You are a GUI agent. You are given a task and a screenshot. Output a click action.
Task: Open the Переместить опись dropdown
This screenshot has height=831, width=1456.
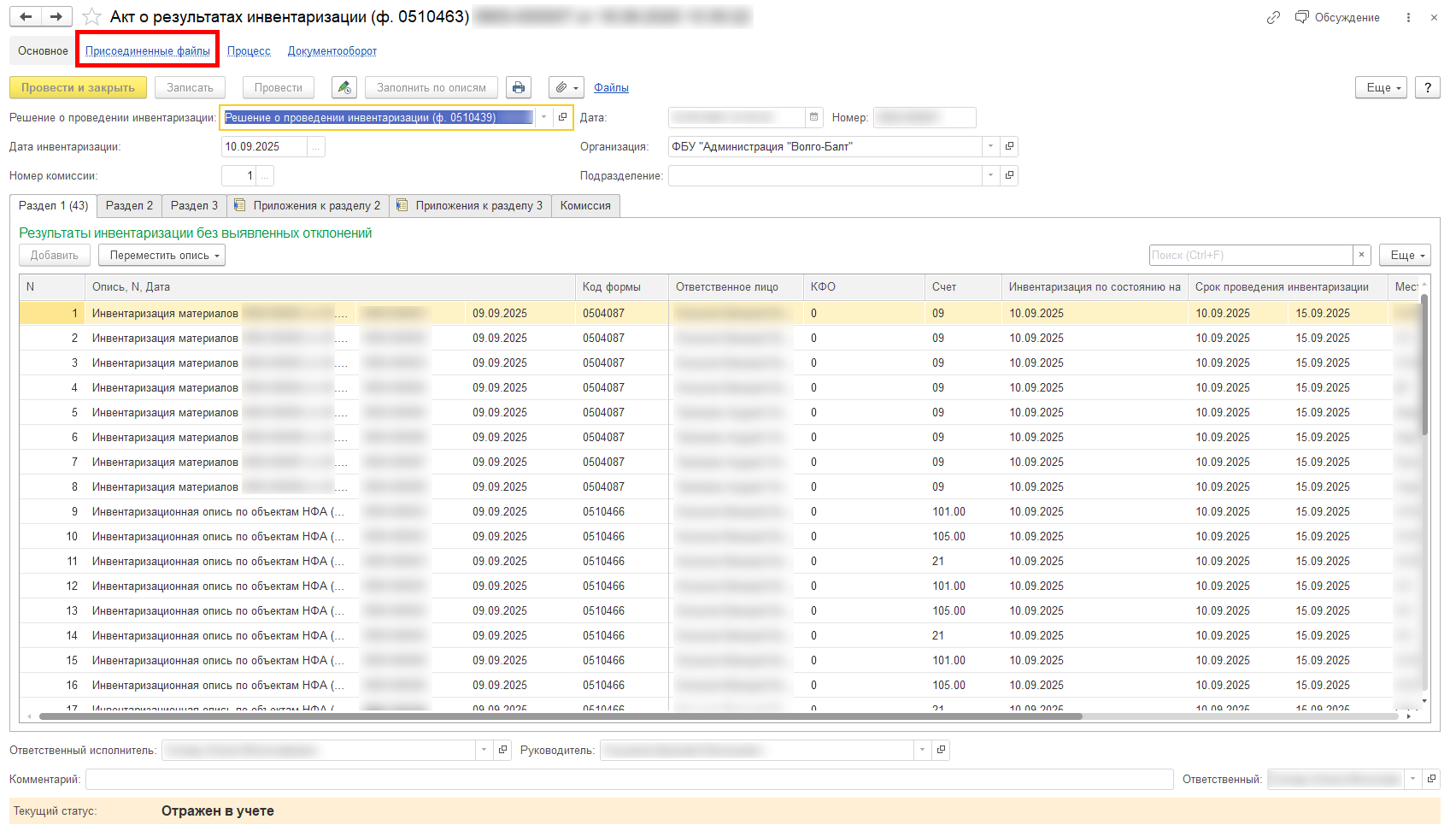click(161, 256)
